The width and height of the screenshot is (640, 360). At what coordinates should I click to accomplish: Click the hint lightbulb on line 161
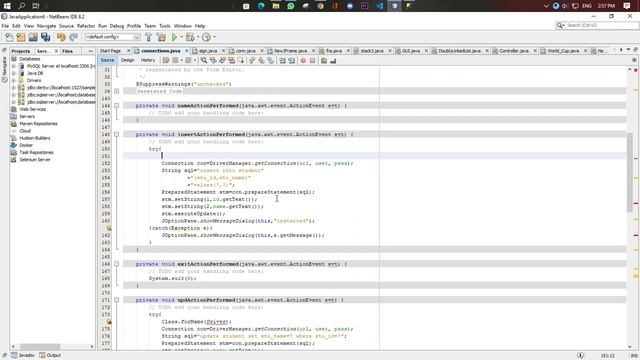[109, 228]
